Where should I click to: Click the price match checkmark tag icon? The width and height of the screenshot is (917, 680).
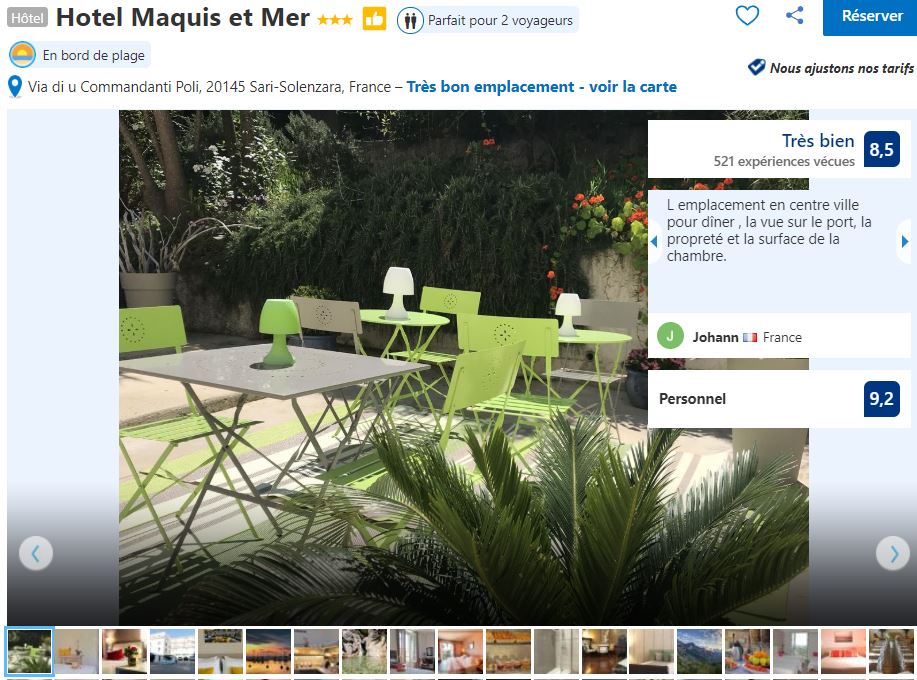756,67
